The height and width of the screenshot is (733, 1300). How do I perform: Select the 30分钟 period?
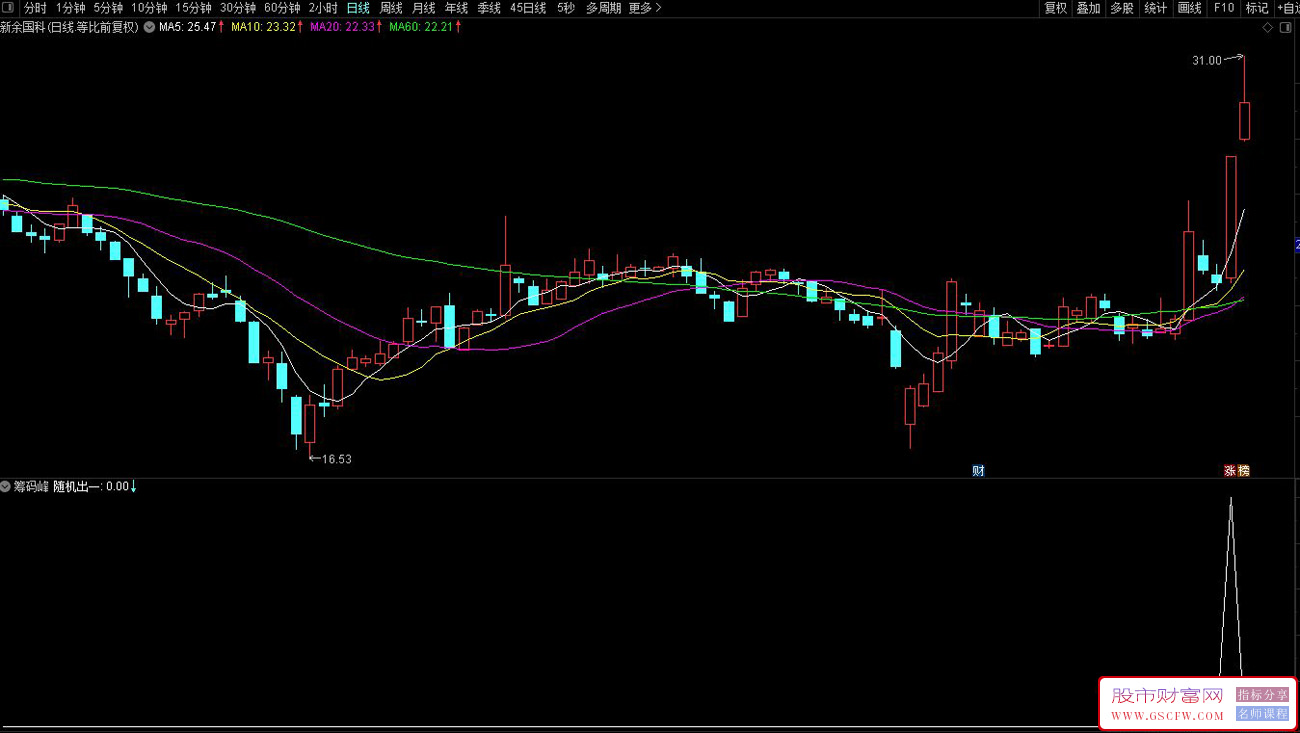238,8
